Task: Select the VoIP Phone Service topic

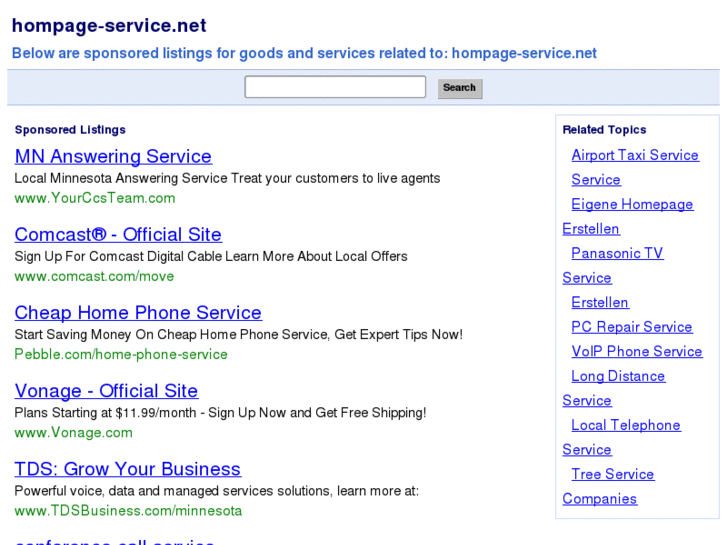Action: (x=637, y=351)
